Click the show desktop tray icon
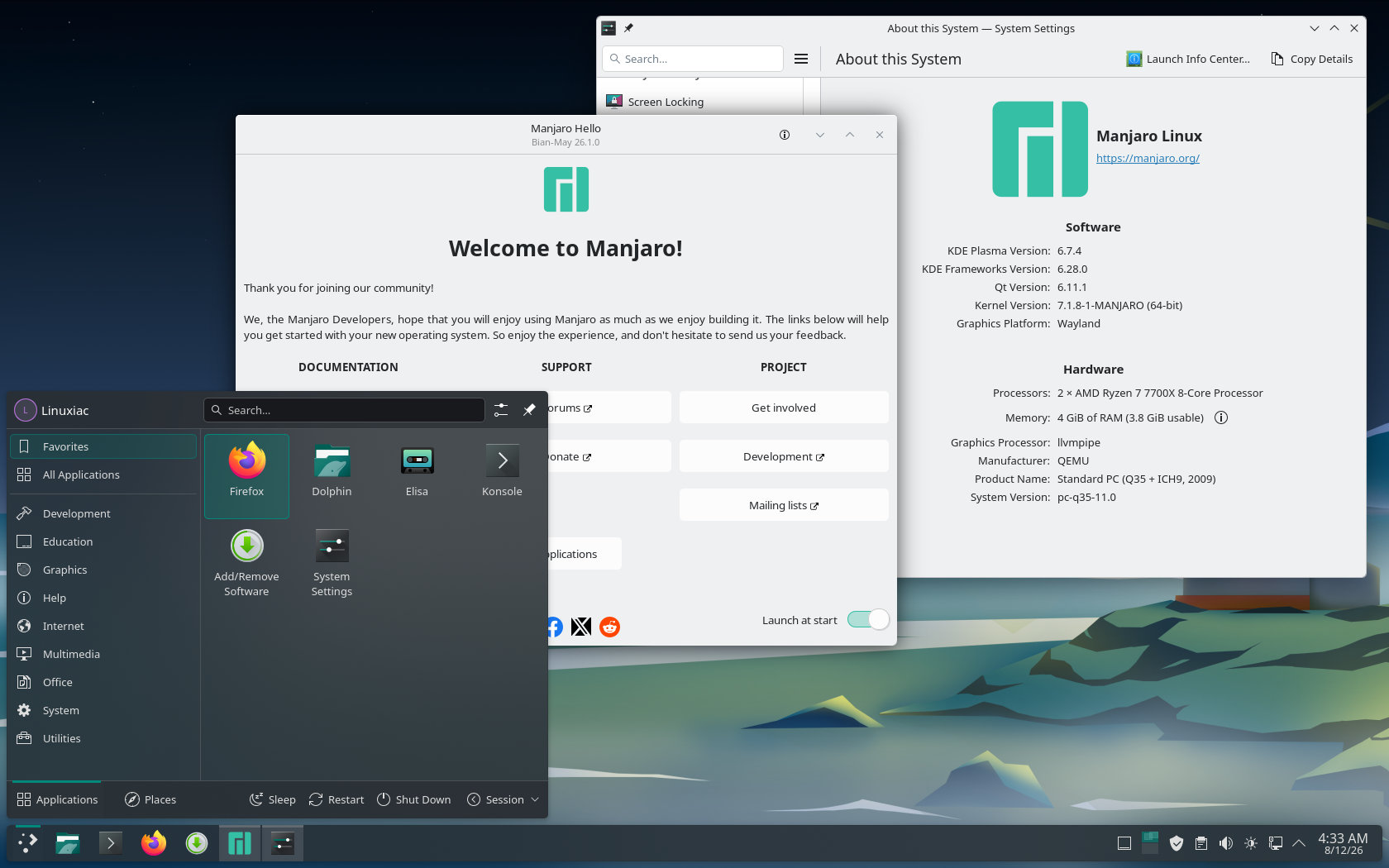Viewport: 1389px width, 868px height. (1124, 843)
